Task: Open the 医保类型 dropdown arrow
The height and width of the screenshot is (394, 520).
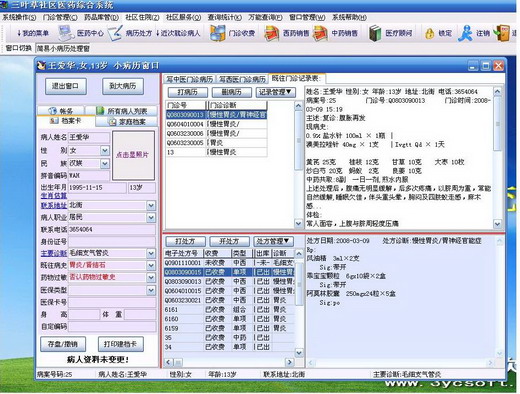Action: (151, 290)
